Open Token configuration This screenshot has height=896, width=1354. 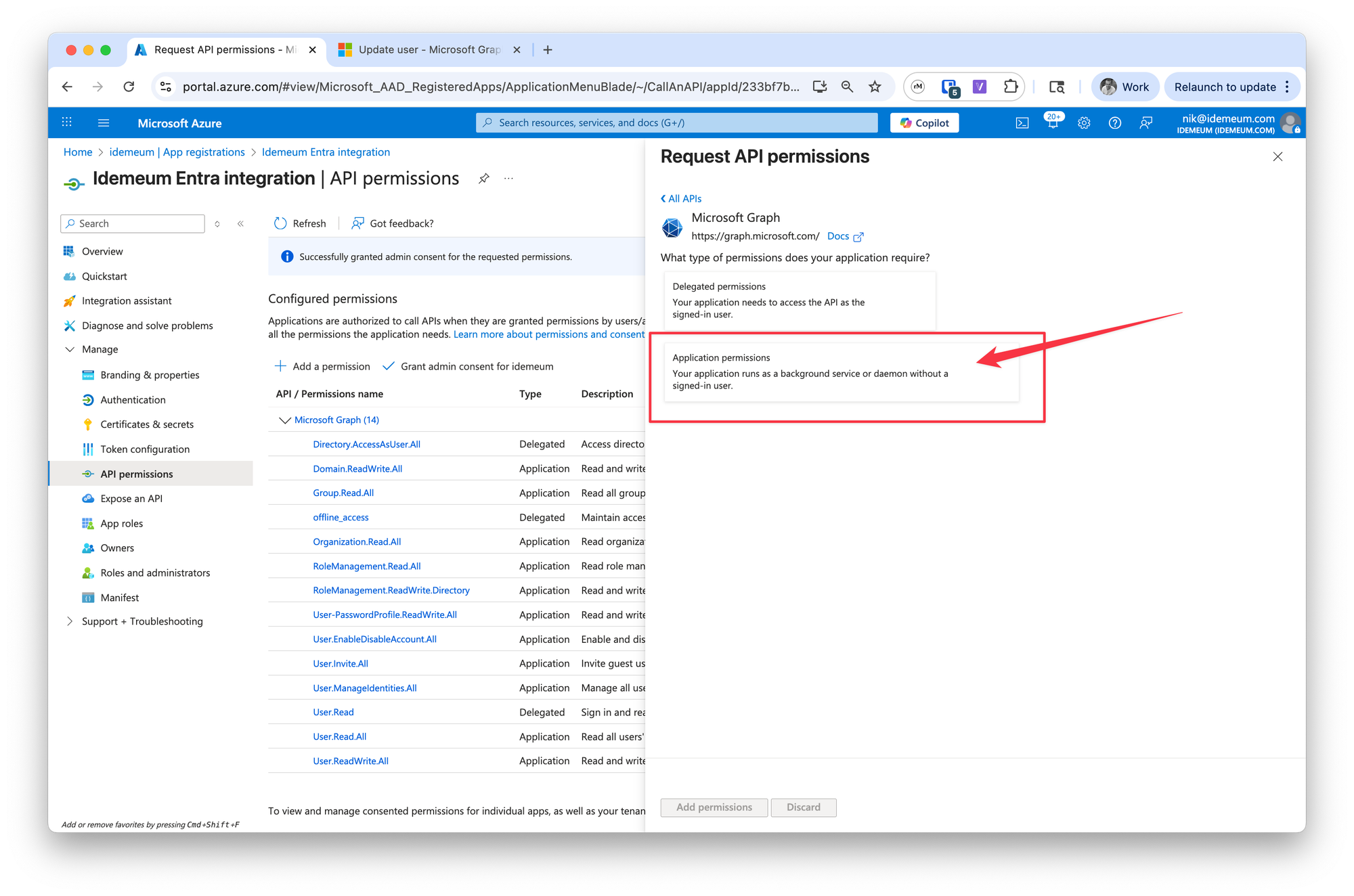(145, 449)
